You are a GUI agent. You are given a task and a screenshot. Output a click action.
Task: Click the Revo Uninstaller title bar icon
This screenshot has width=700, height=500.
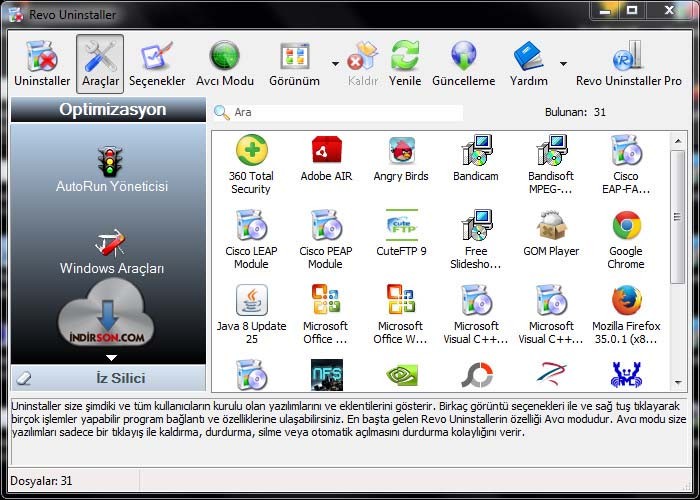pos(16,14)
